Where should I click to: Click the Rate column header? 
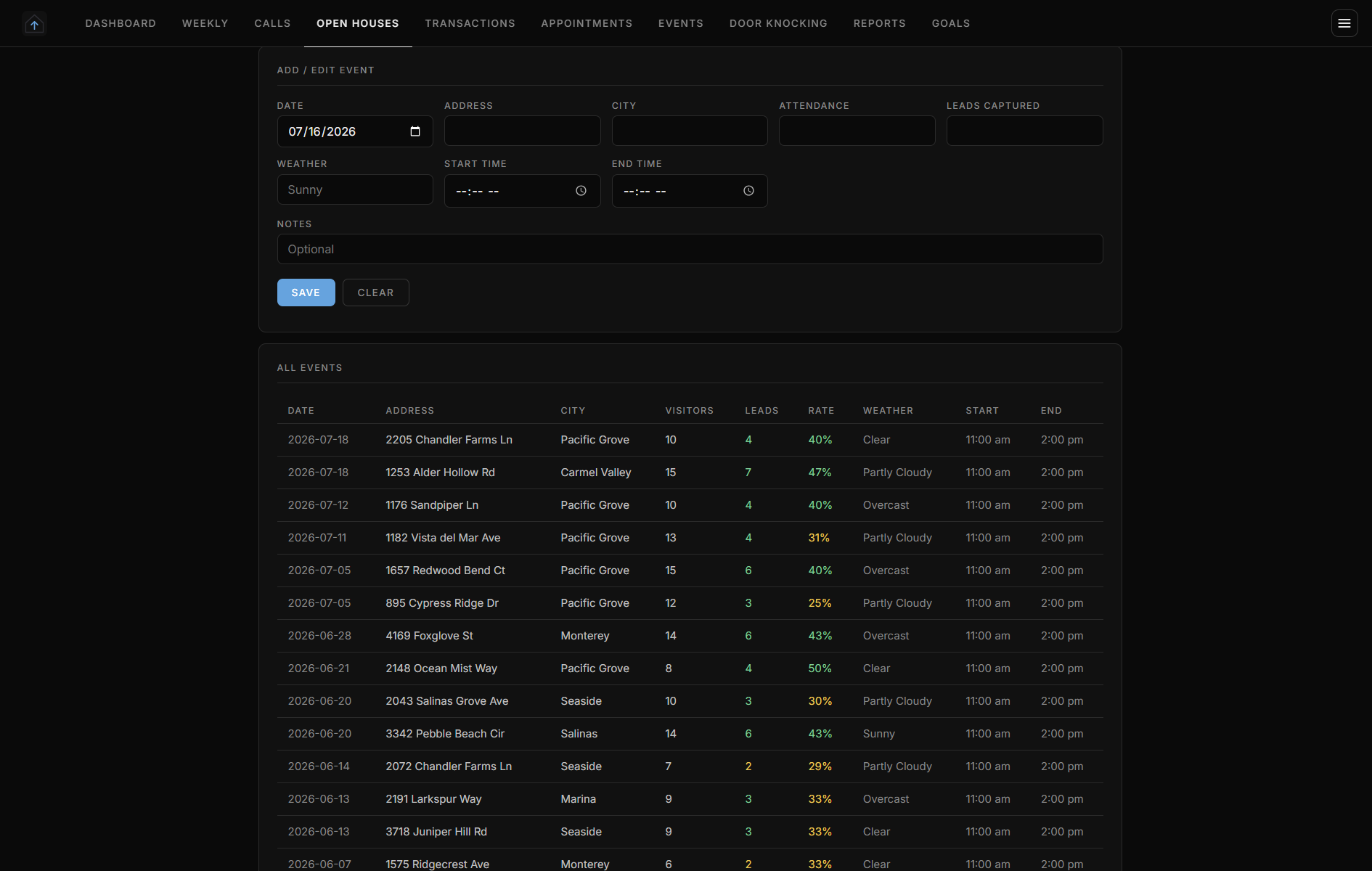click(x=821, y=411)
